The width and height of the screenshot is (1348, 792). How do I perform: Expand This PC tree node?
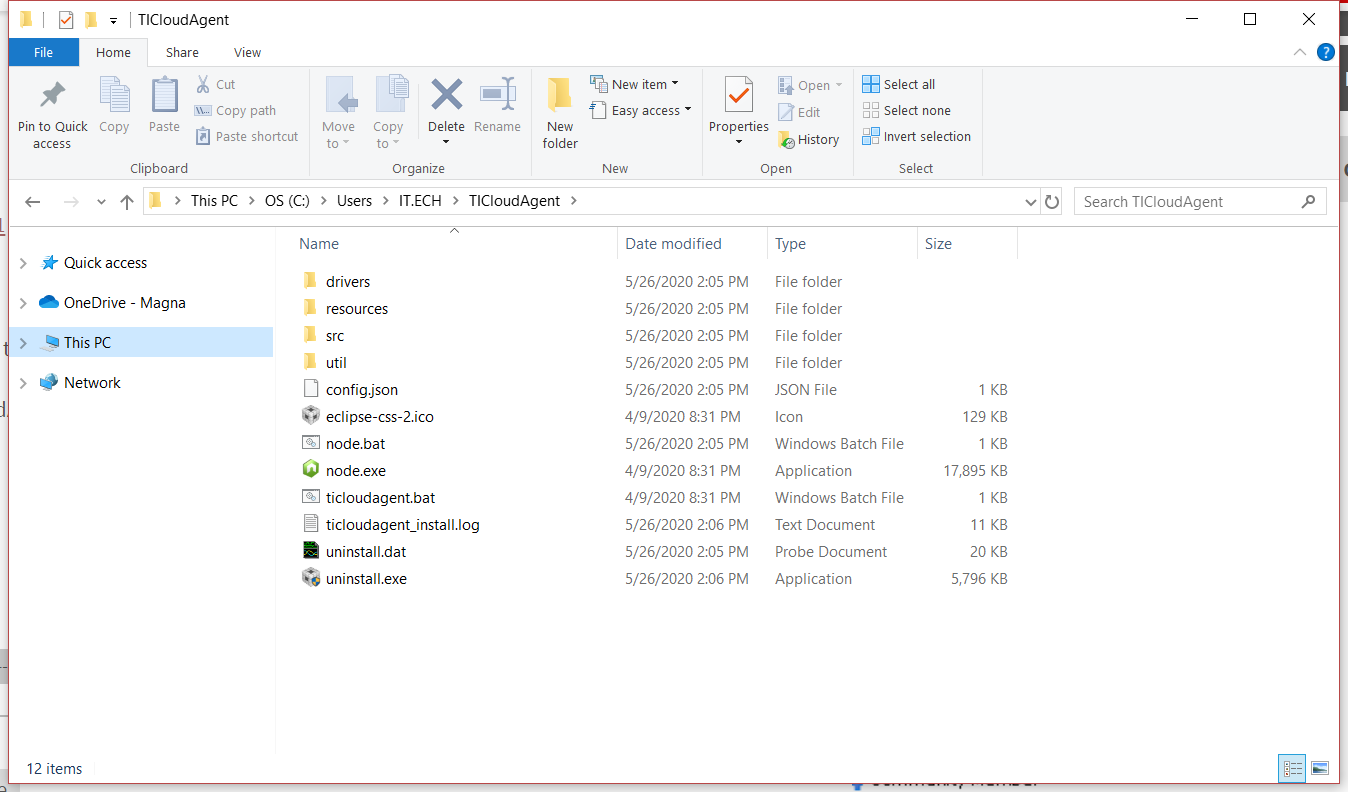[24, 343]
